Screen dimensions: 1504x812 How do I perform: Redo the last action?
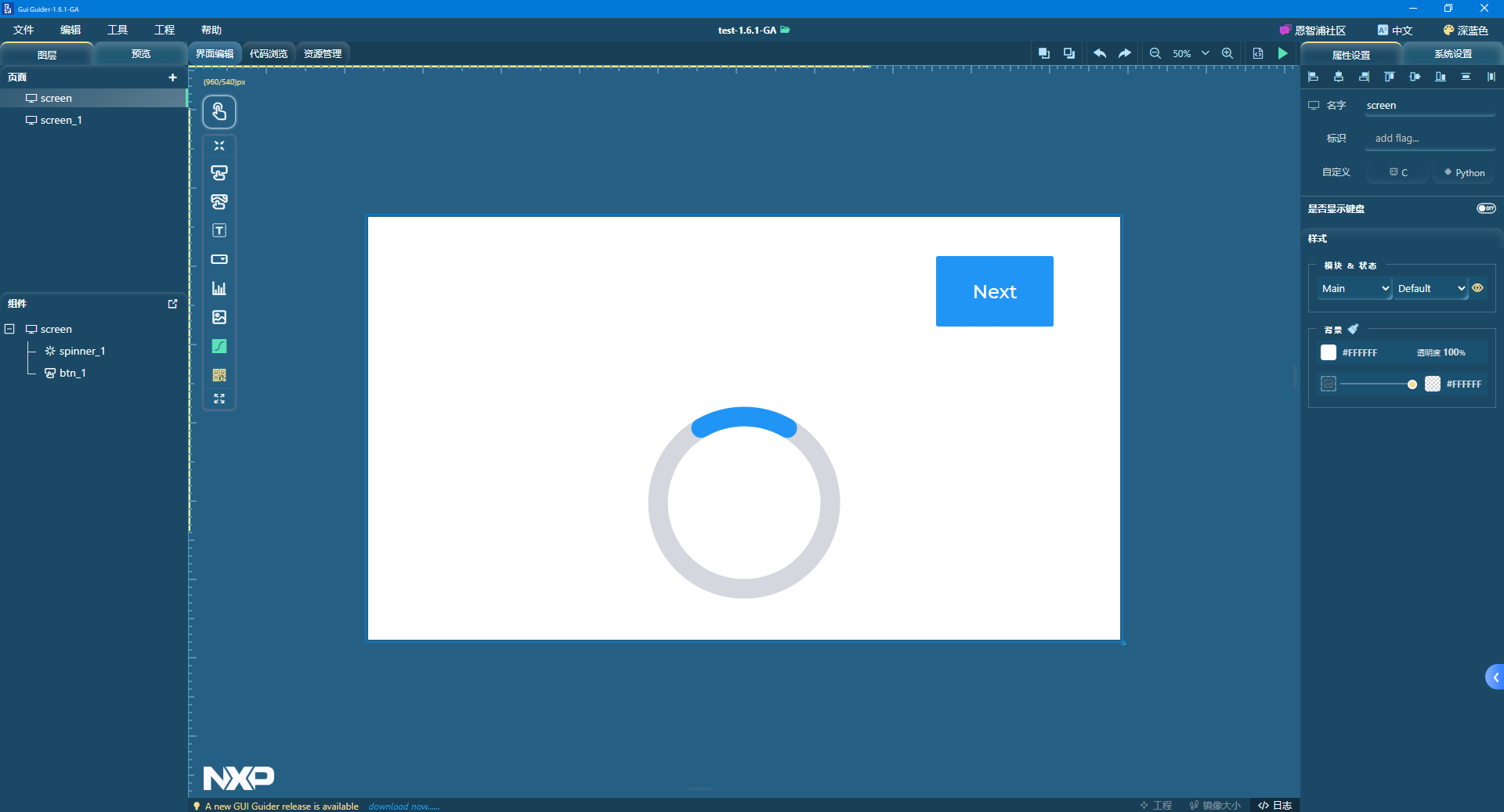coord(1125,53)
